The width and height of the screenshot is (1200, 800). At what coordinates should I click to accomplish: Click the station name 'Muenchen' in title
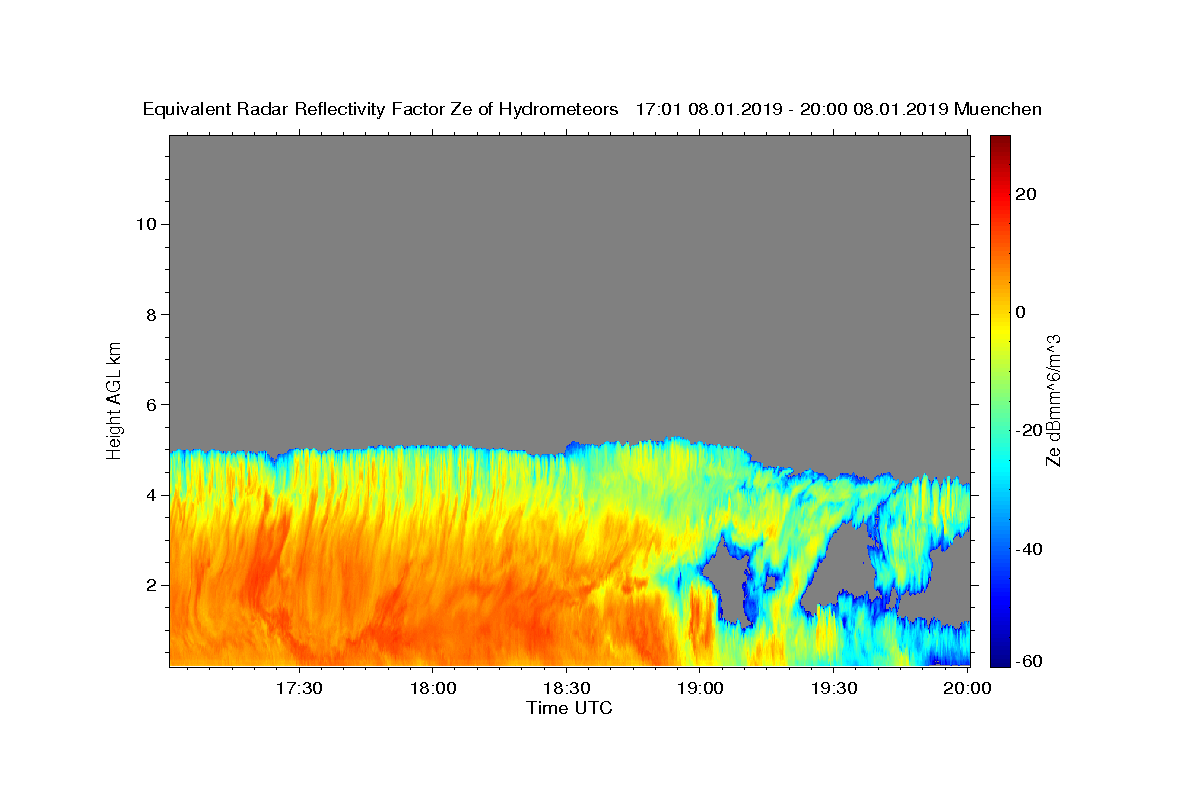pyautogui.click(x=998, y=110)
